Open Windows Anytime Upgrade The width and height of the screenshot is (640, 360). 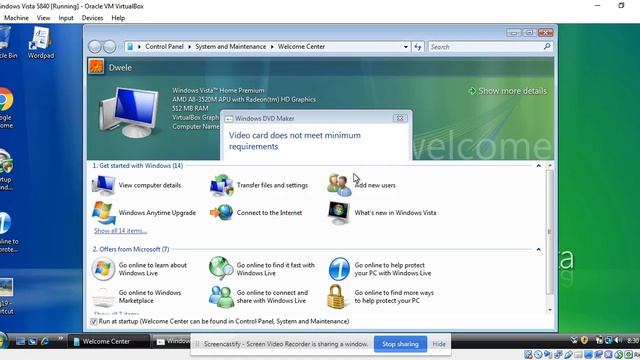(144, 213)
